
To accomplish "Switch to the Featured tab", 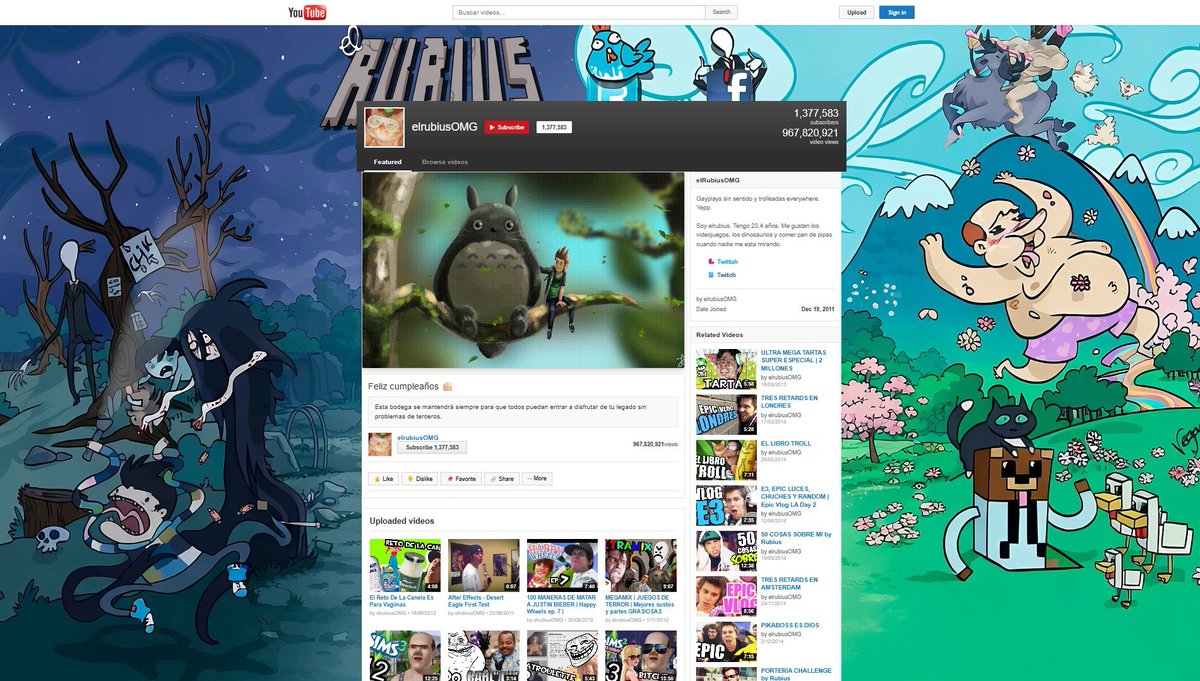I will (x=388, y=162).
